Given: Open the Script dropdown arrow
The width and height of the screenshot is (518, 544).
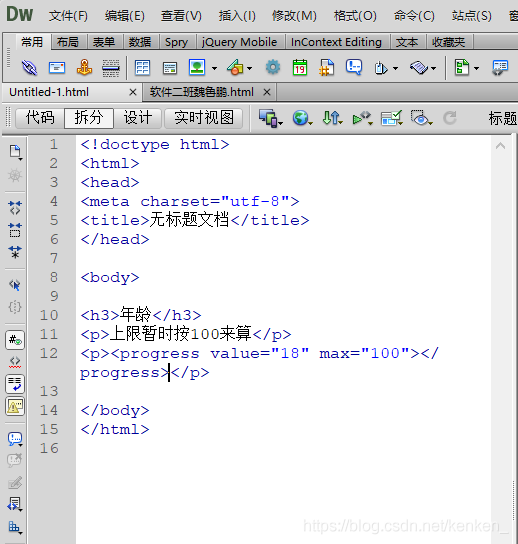Looking at the screenshot, I should pos(433,68).
